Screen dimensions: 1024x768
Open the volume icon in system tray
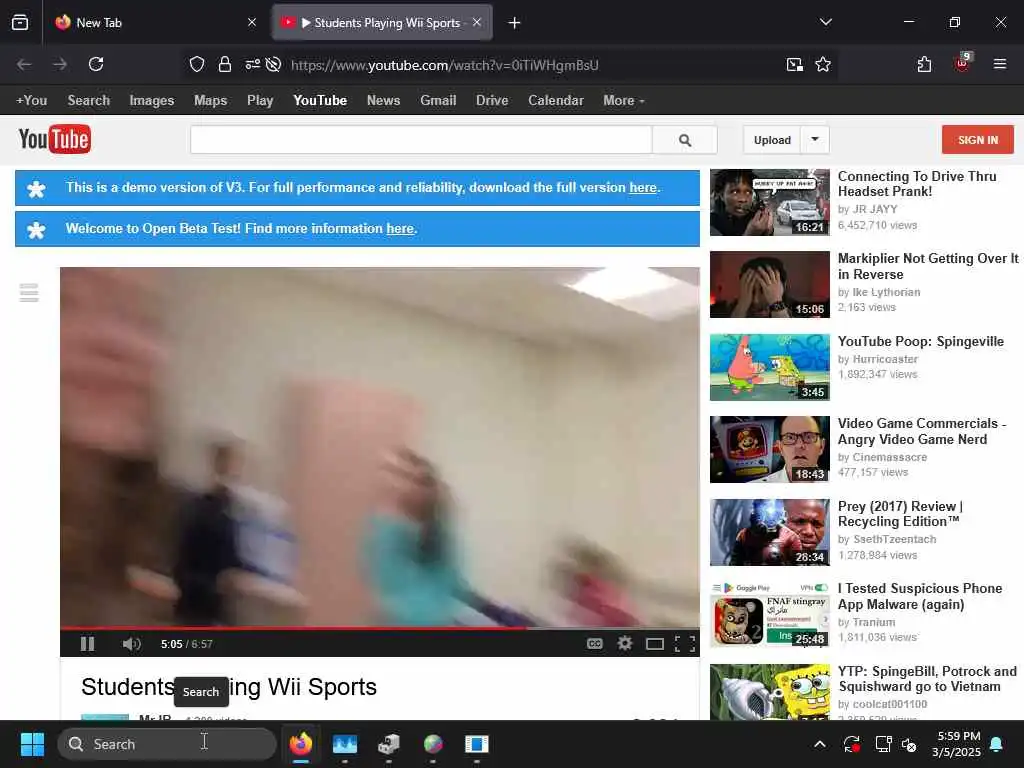click(x=908, y=744)
